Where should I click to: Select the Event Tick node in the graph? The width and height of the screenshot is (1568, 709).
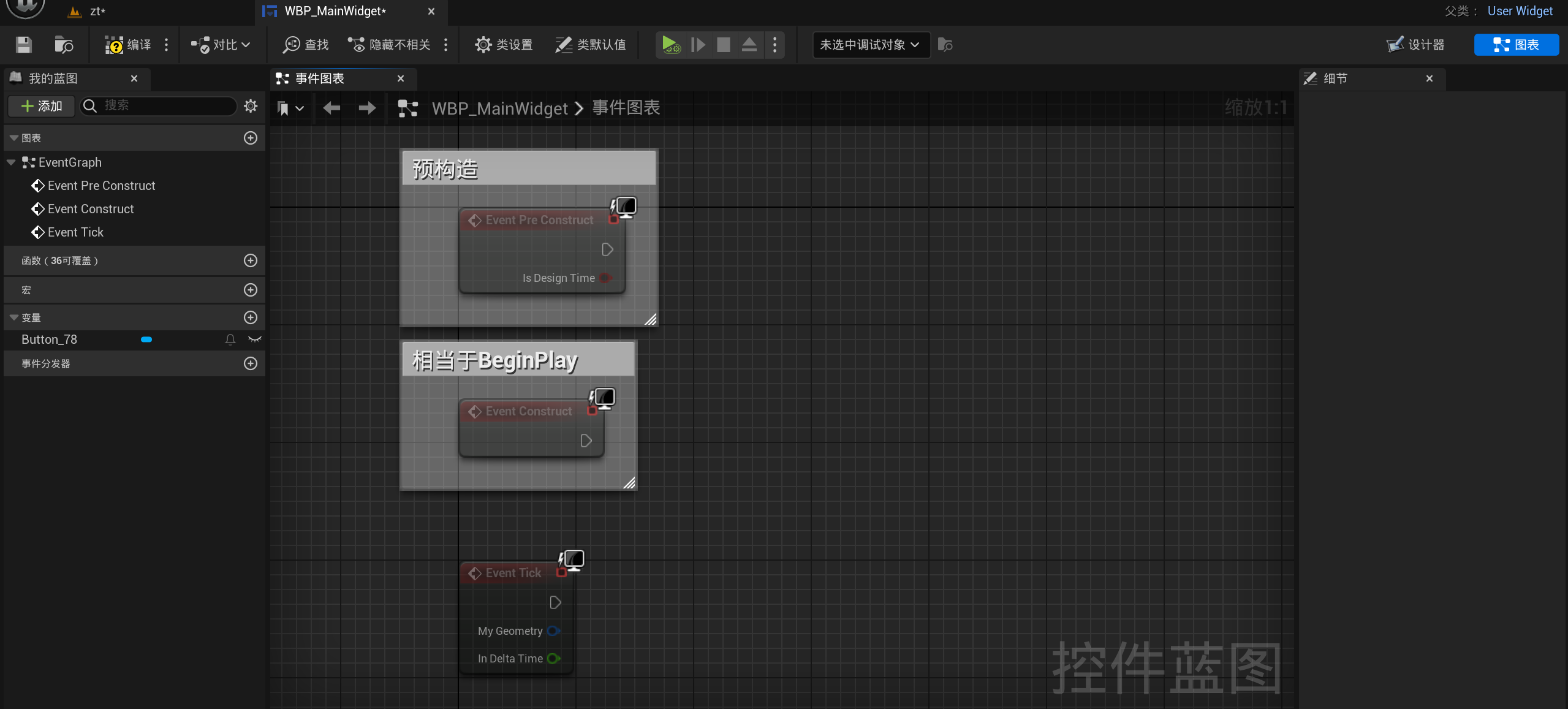pos(513,573)
